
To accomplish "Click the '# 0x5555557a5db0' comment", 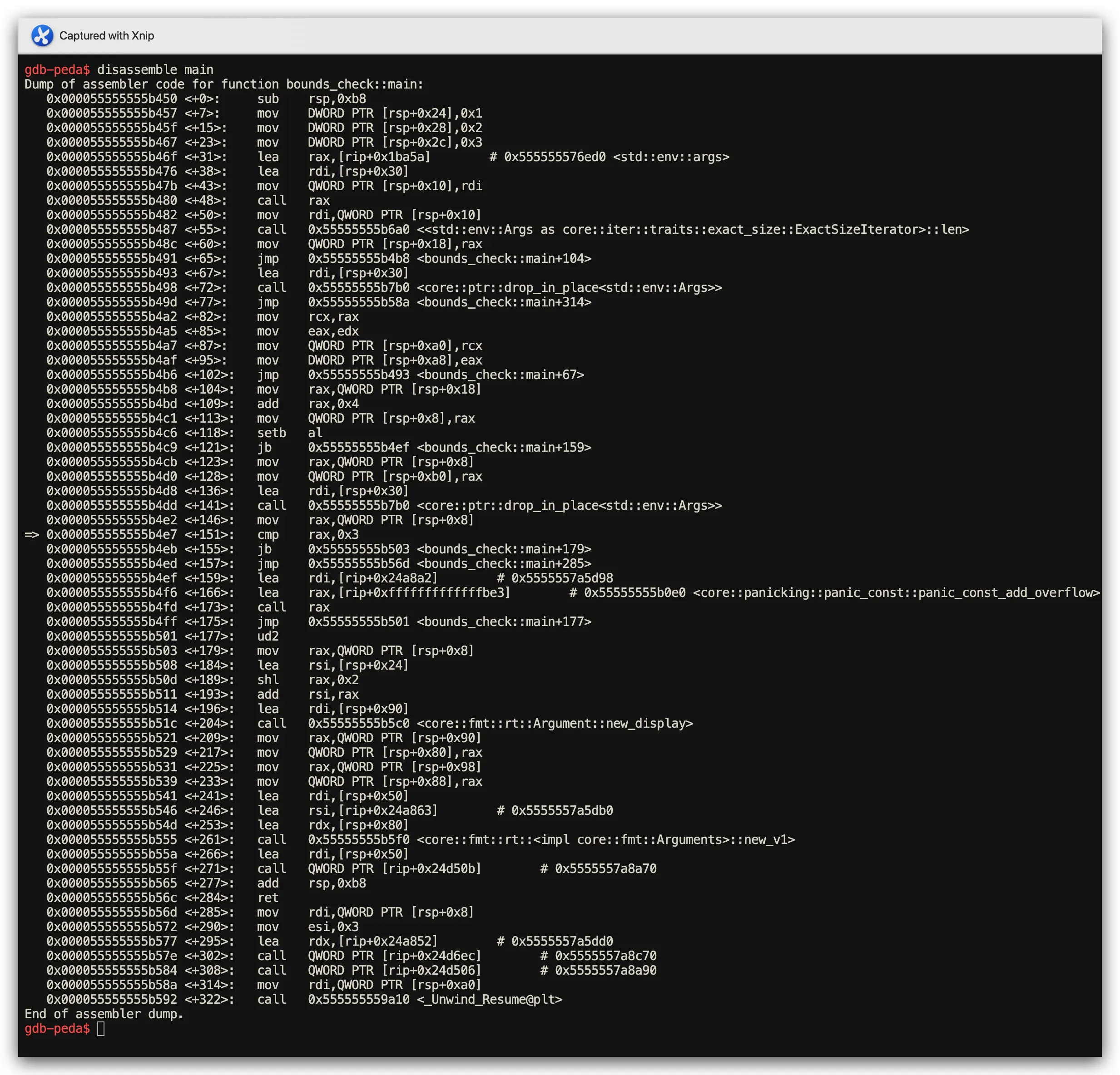I will click(x=555, y=810).
